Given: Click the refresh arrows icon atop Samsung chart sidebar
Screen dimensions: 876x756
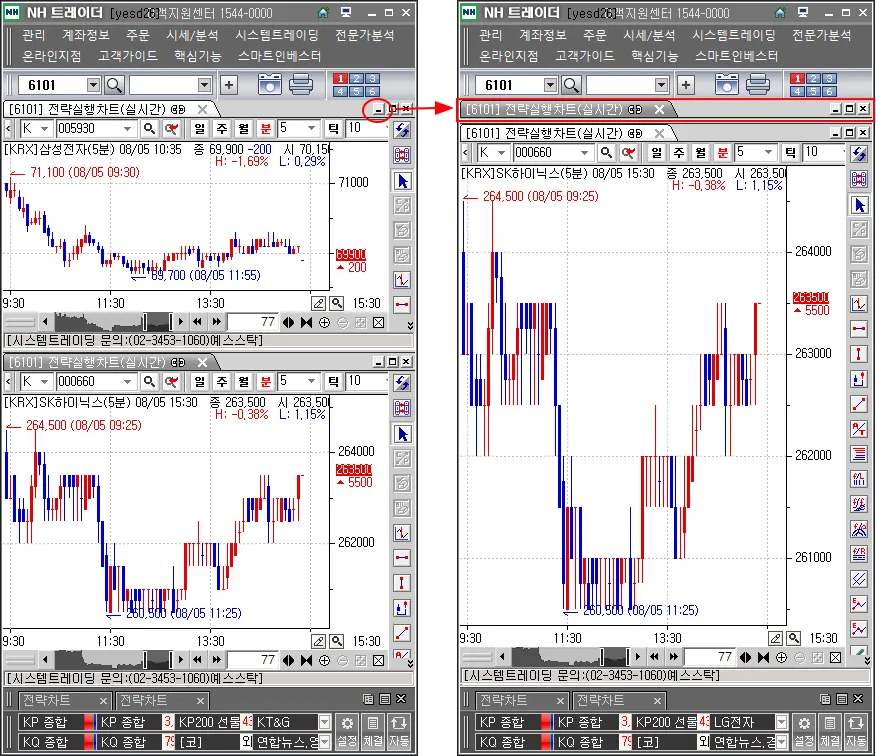Looking at the screenshot, I should 402,130.
